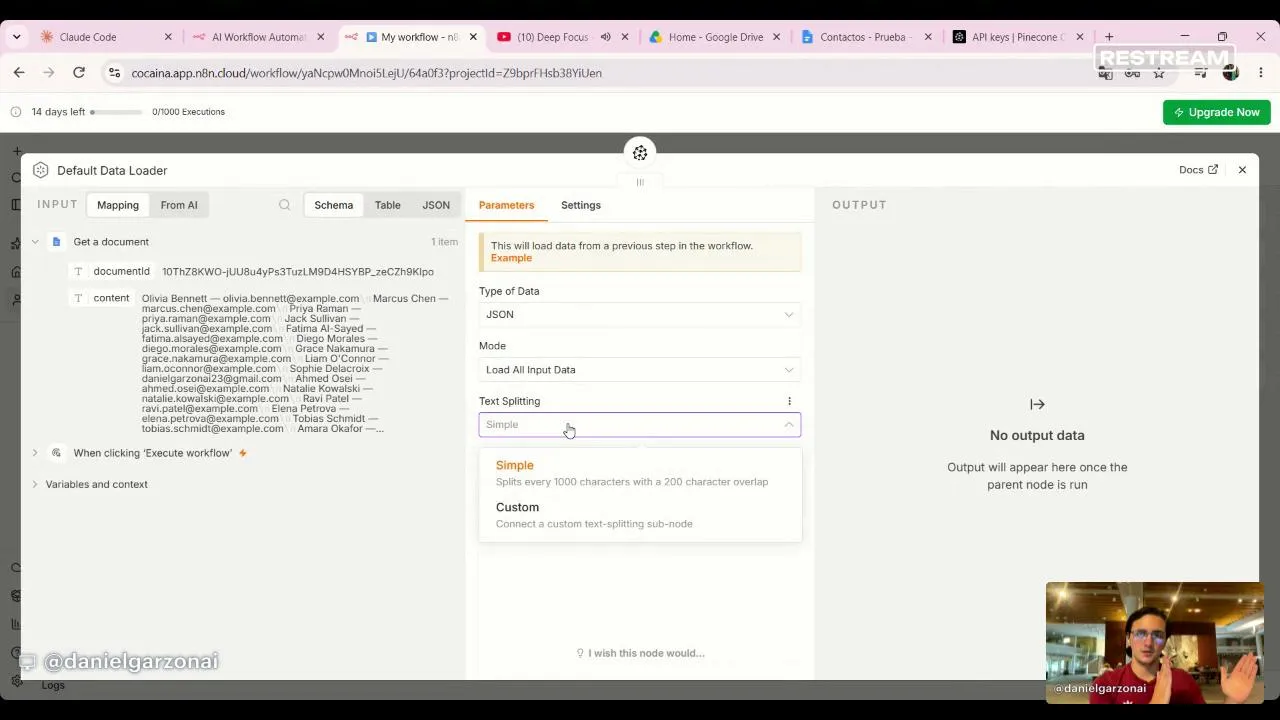The width and height of the screenshot is (1280, 720).
Task: Click the Execute workflow trigger icon
Action: pyautogui.click(x=57, y=453)
